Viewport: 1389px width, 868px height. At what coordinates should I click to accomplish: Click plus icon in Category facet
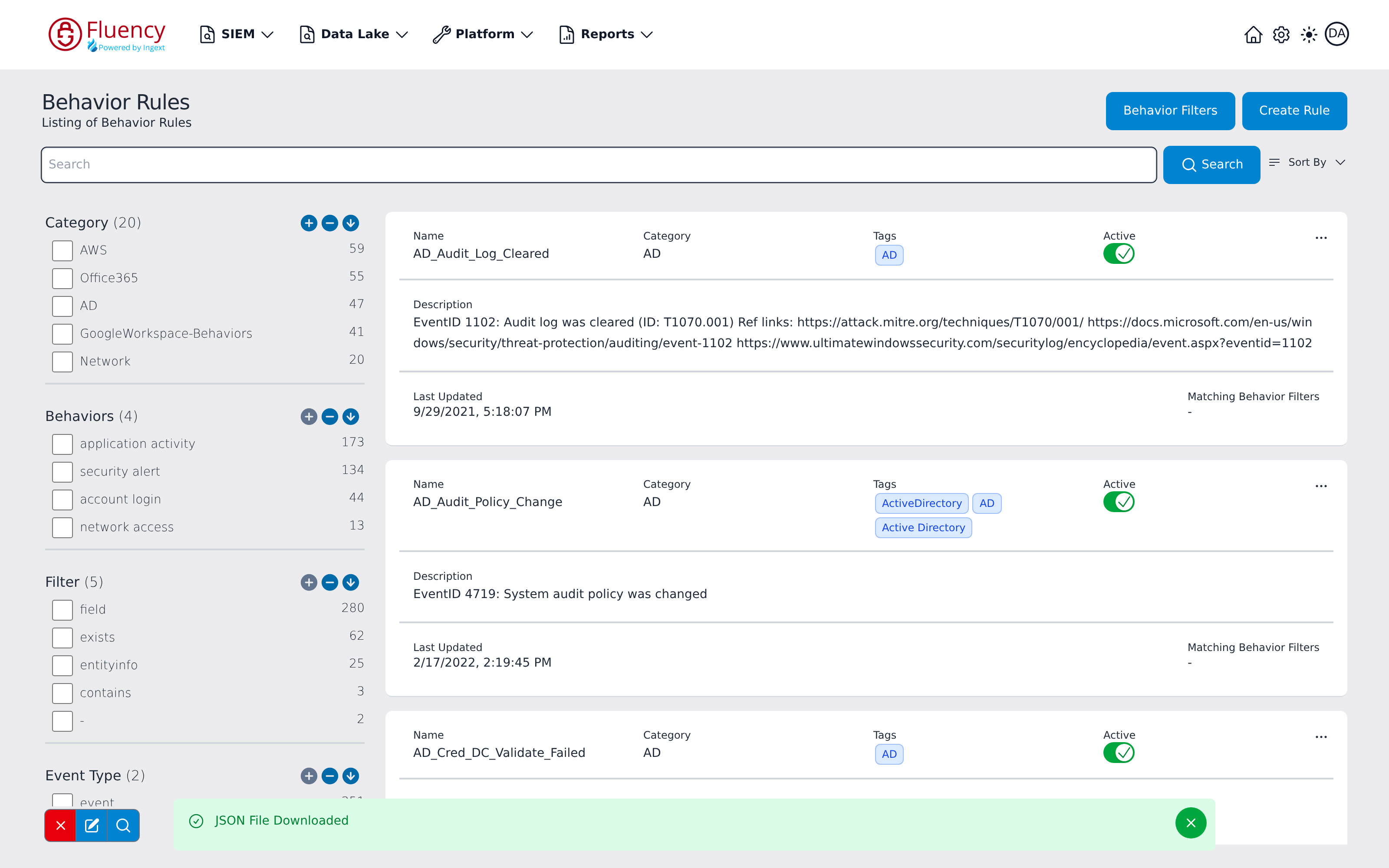309,223
